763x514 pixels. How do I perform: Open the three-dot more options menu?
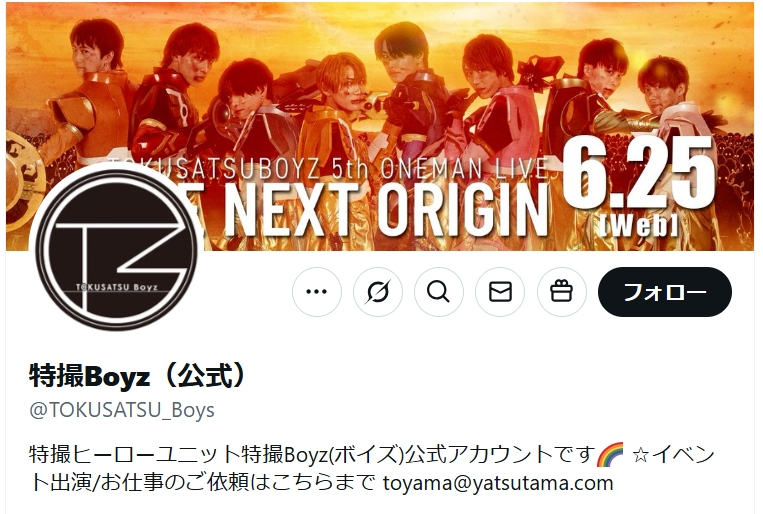[x=317, y=292]
